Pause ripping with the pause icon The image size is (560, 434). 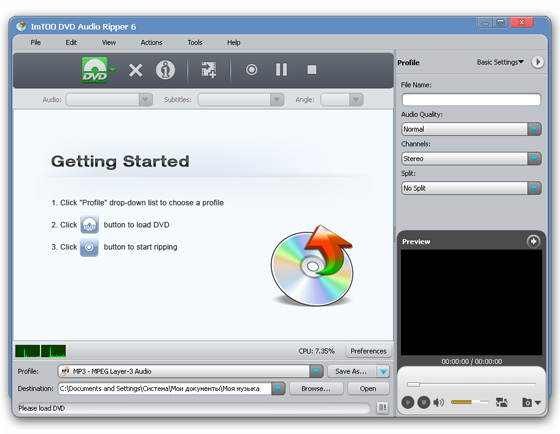click(281, 70)
